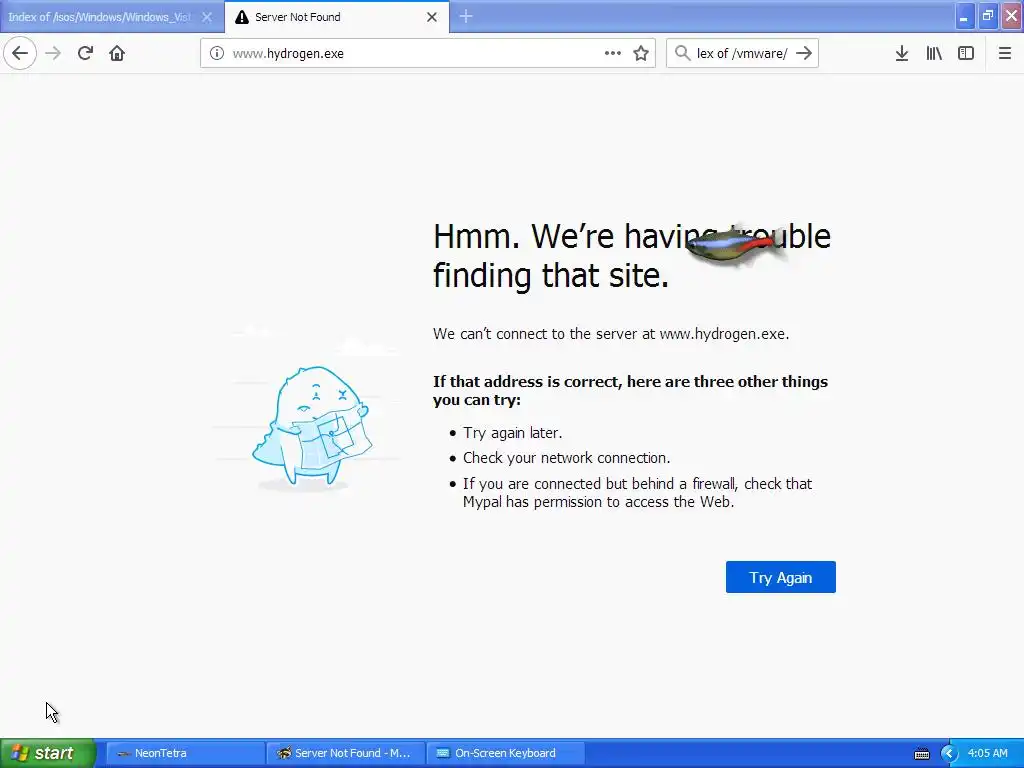Submit search with the arrow button

pos(804,53)
